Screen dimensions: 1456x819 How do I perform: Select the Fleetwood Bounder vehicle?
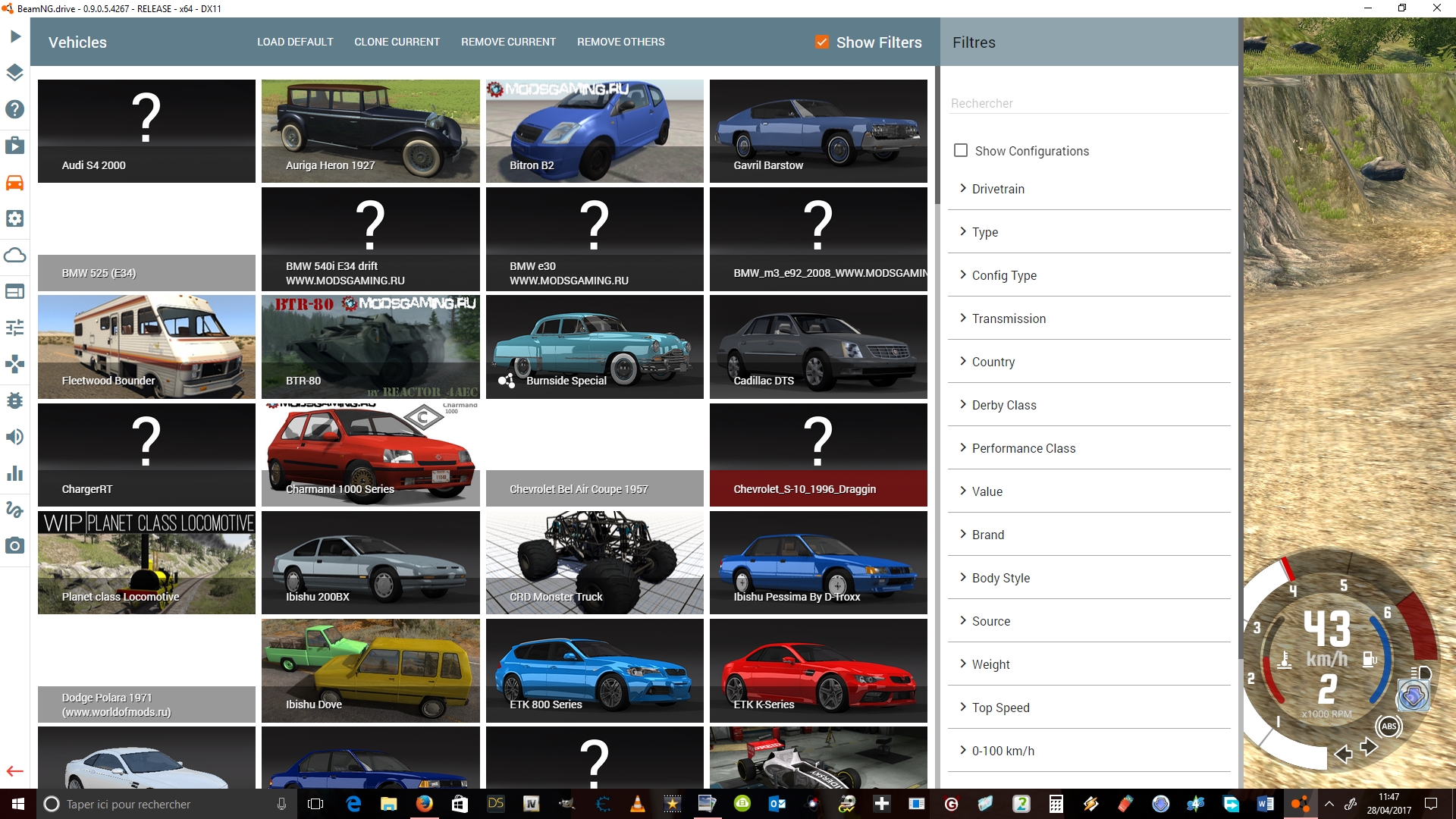click(x=146, y=347)
